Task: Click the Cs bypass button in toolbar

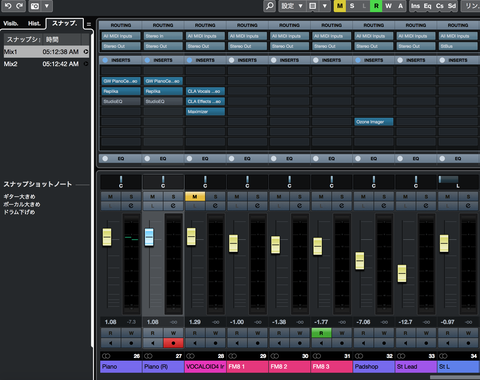Action: tap(440, 6)
